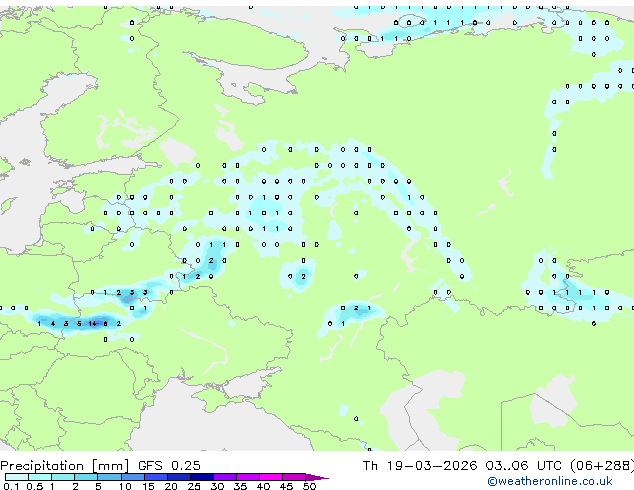Click the 2–5 mm legend color swatch
The width and height of the screenshot is (634, 490).
tap(86, 477)
